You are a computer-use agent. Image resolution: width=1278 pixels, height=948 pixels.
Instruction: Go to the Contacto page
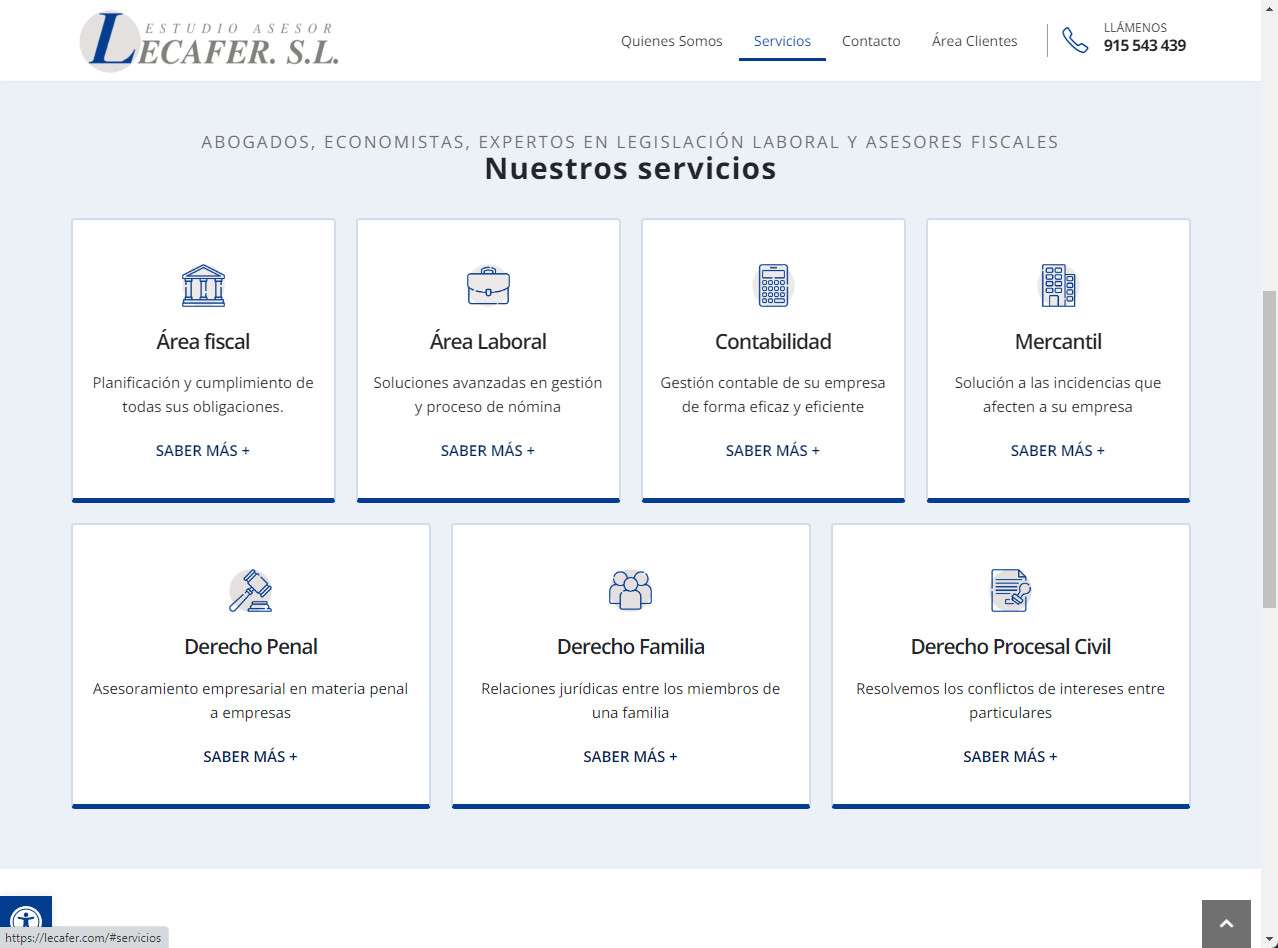point(871,41)
